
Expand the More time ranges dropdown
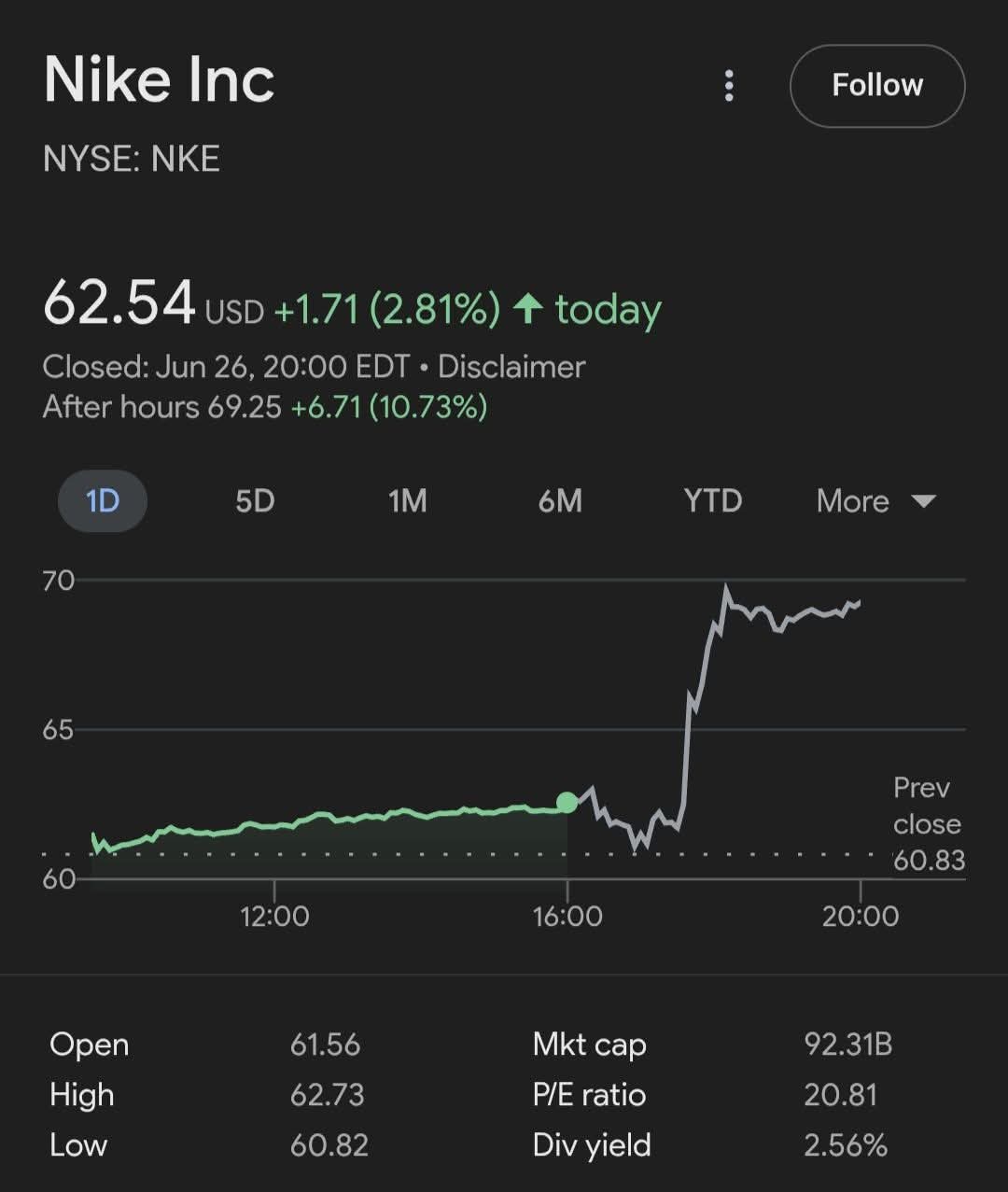point(875,501)
